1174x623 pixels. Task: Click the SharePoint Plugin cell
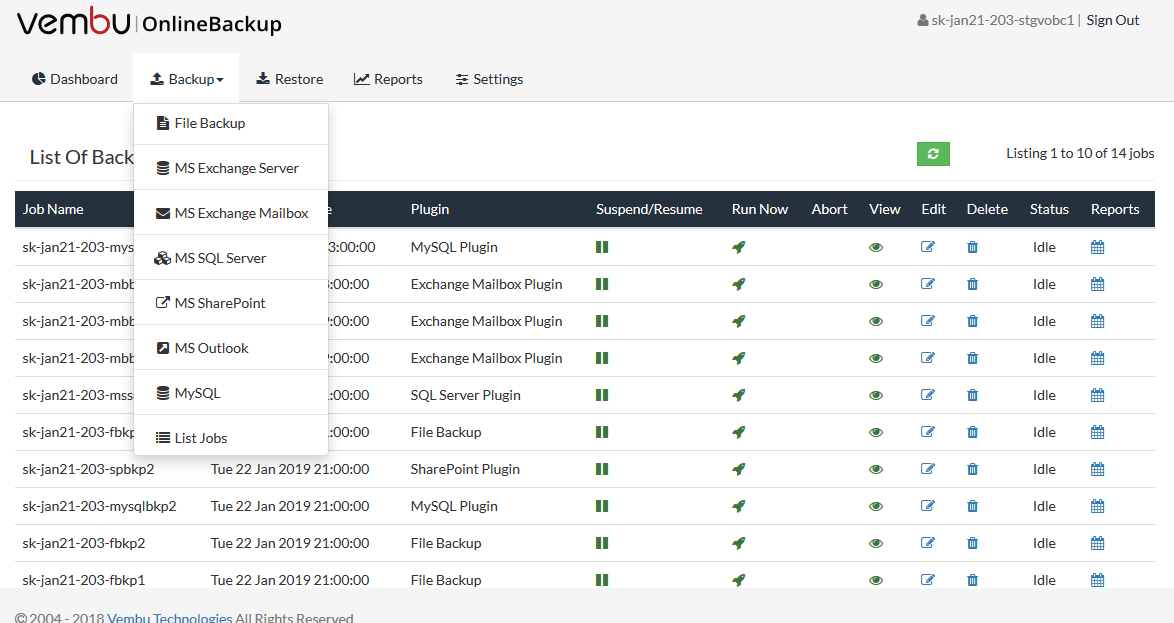point(465,469)
